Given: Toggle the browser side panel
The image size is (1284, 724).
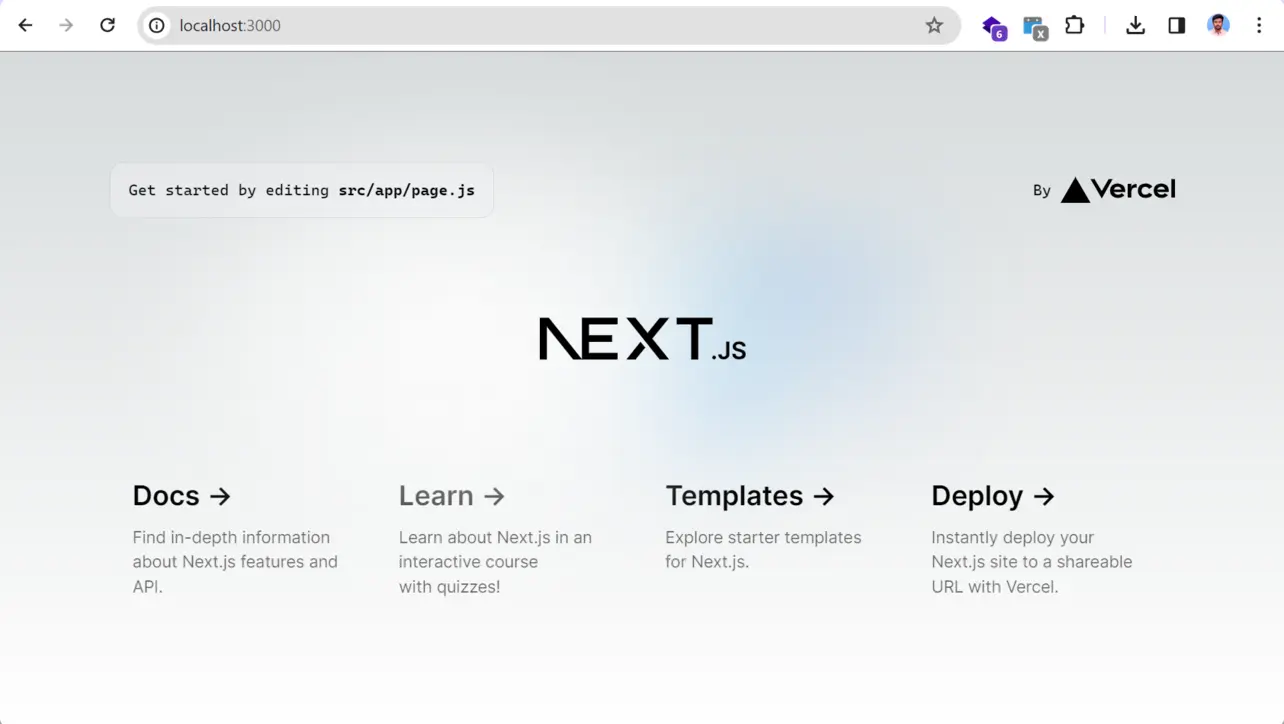Looking at the screenshot, I should 1177,26.
